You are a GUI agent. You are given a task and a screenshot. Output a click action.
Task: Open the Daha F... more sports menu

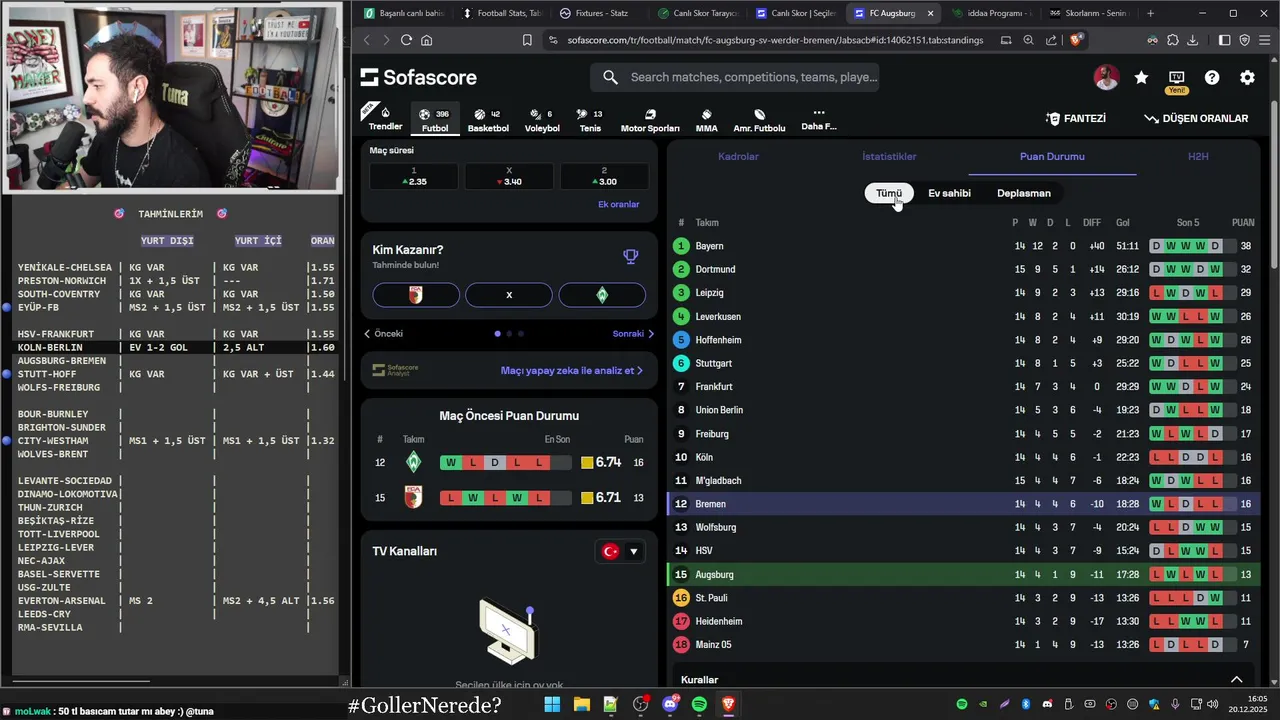(818, 120)
